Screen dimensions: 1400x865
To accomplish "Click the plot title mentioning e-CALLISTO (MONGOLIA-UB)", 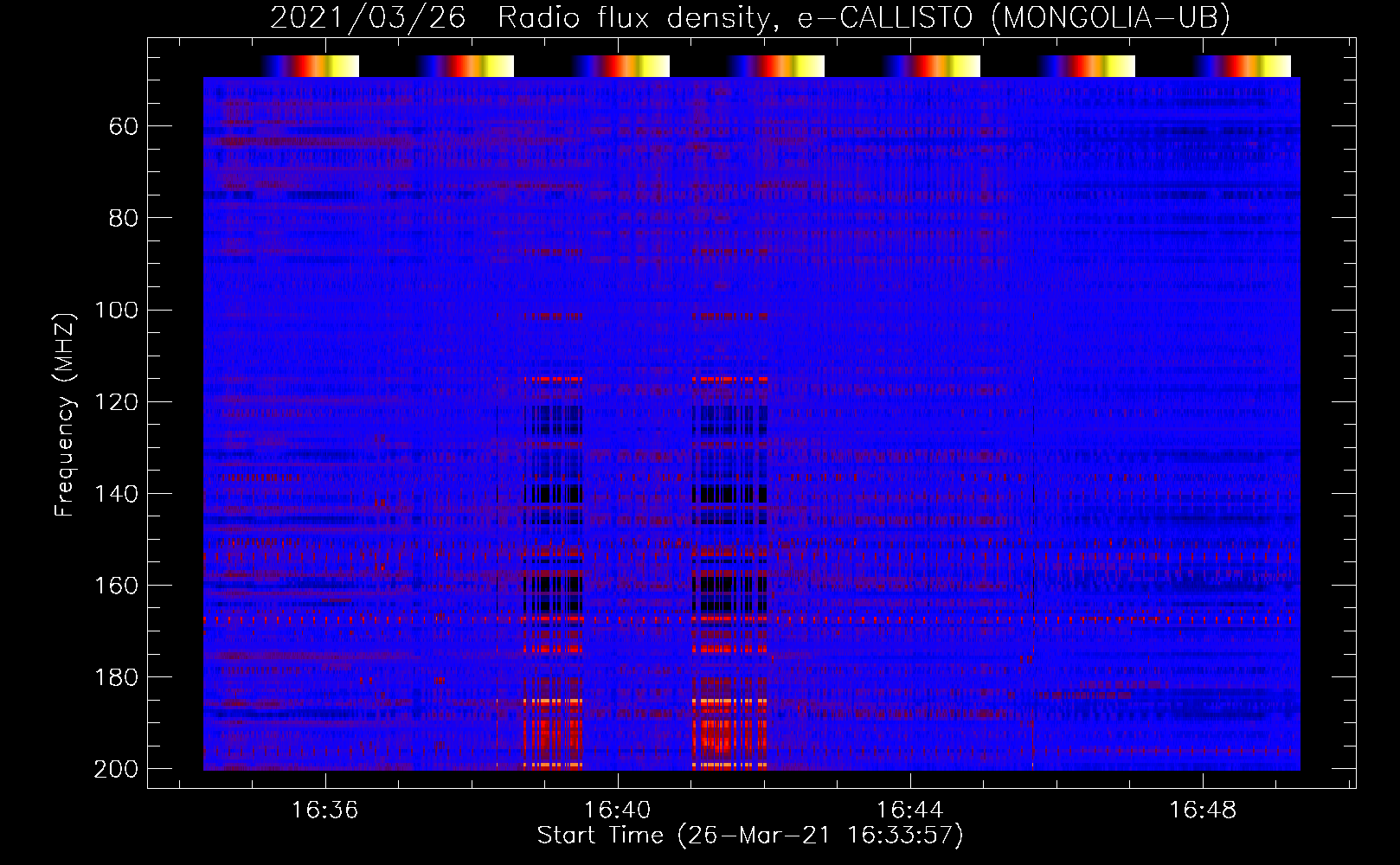I will 750,17.
